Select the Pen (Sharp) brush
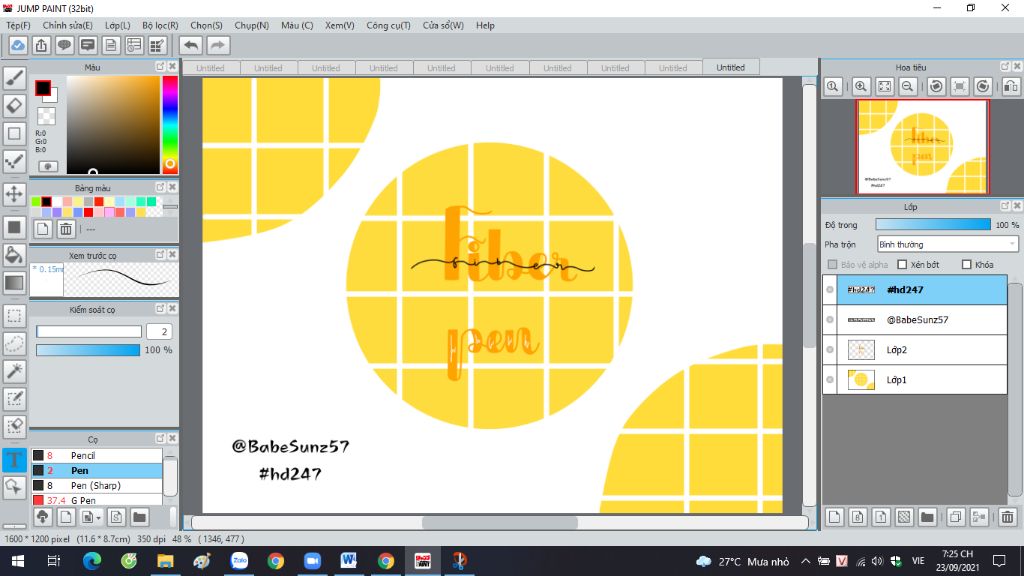Viewport: 1024px width, 576px height. click(97, 485)
